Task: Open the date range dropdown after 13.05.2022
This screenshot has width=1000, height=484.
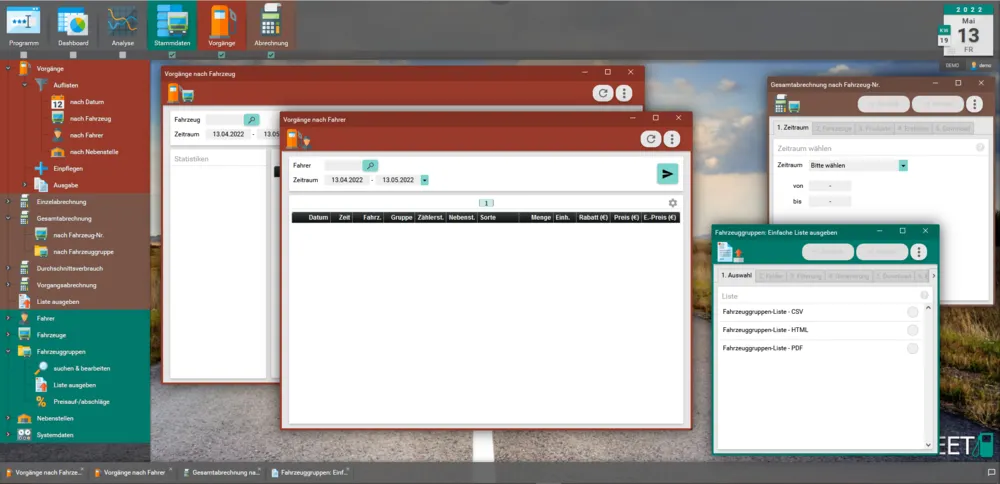Action: (x=425, y=180)
